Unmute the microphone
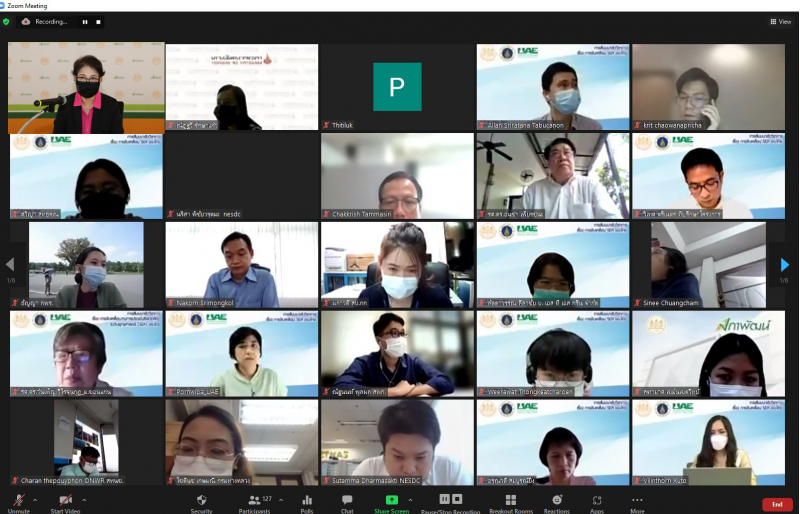Viewport: 800px width, 514px height. (x=19, y=503)
